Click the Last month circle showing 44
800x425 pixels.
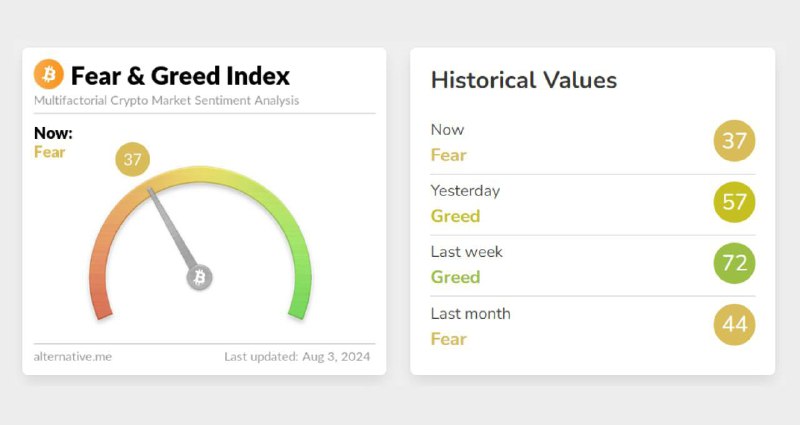(734, 324)
